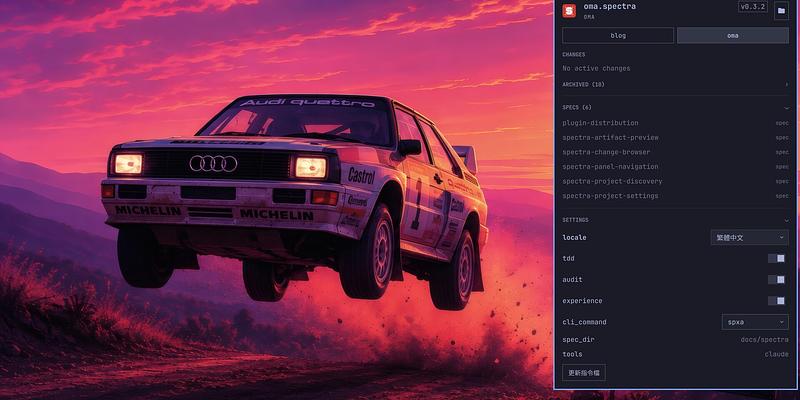Toggle the tdd switch
The width and height of the screenshot is (800, 400).
coord(777,259)
